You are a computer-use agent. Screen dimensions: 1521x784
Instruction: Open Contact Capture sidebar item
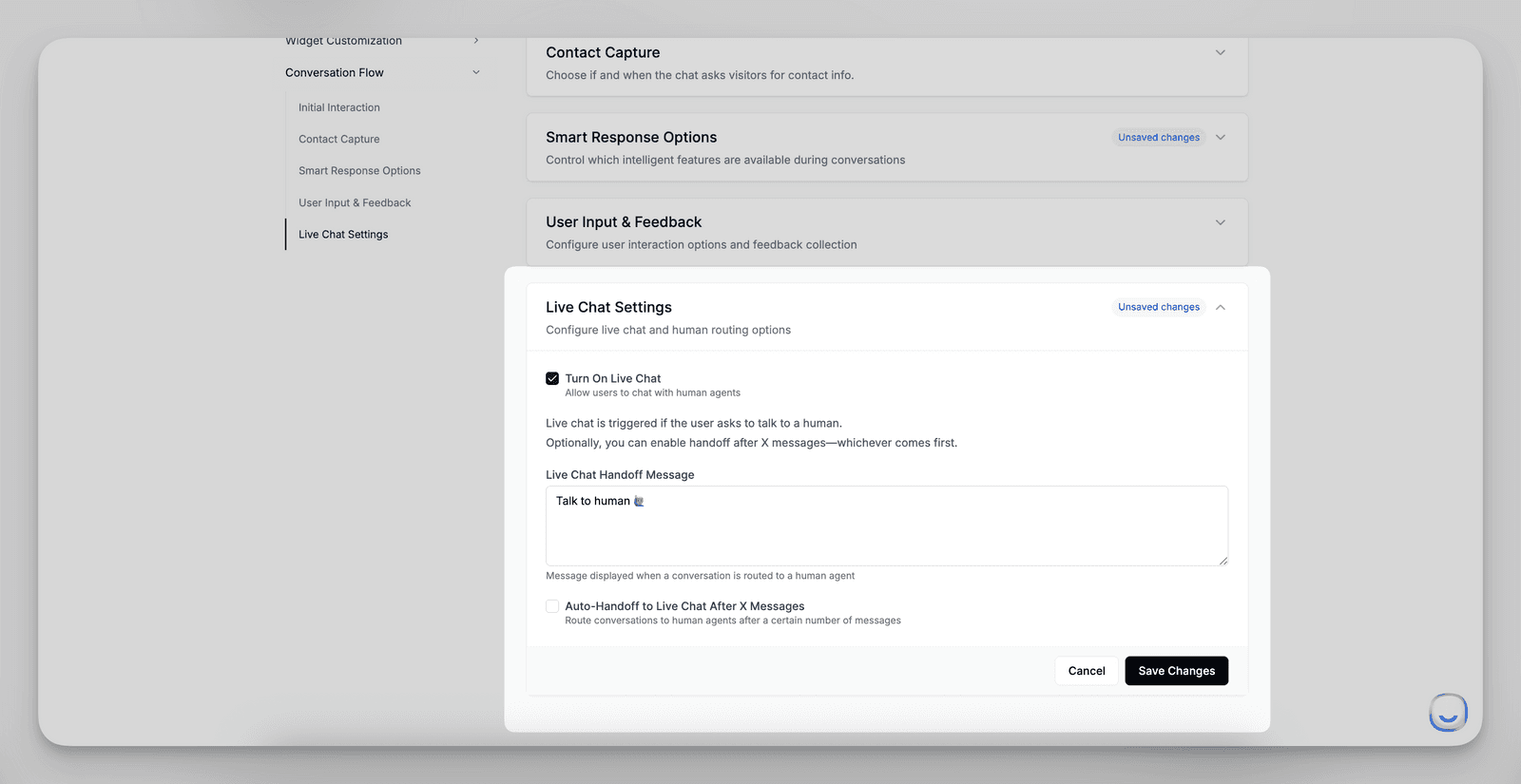click(x=339, y=139)
